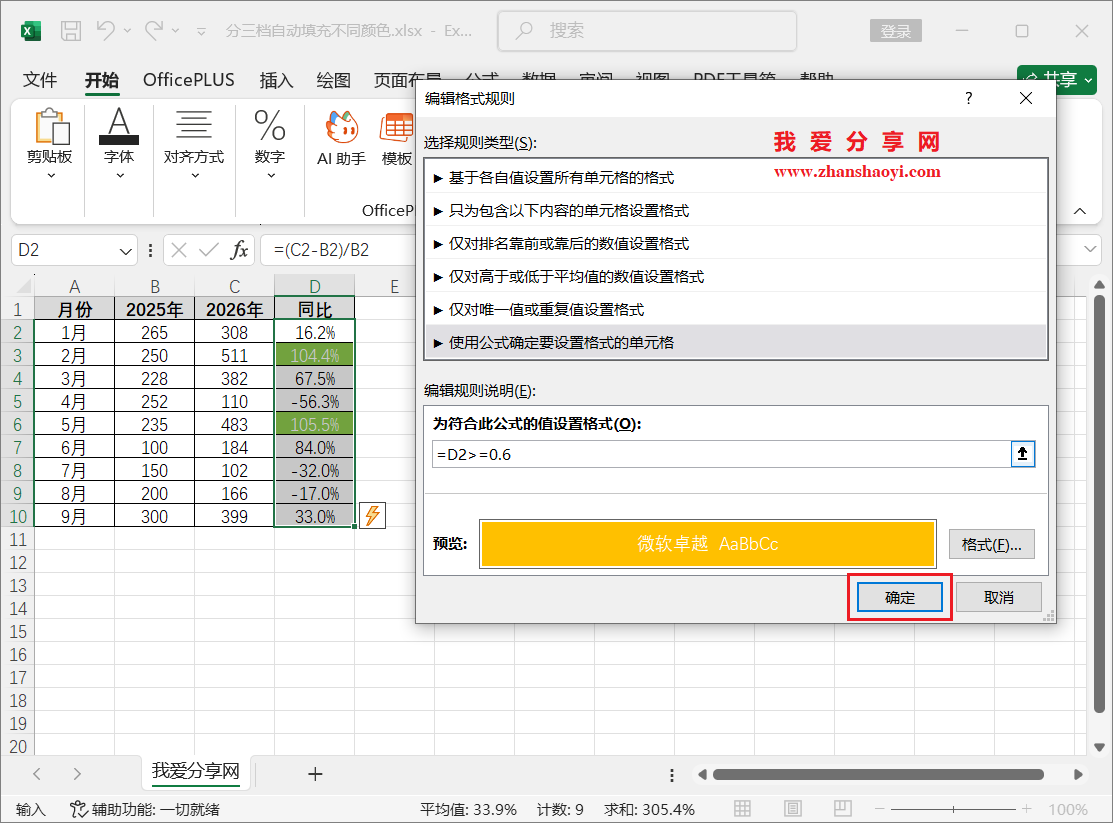
Task: Select the 开始 ribbon tab
Action: click(x=102, y=80)
